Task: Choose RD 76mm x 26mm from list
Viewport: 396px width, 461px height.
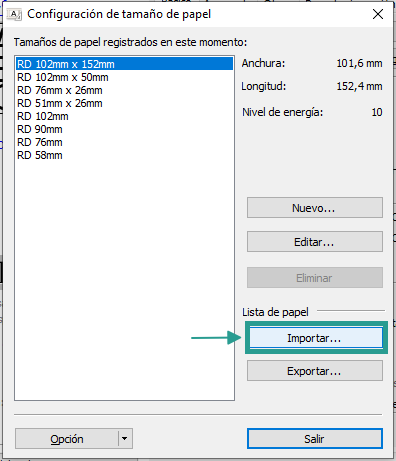Action: click(x=124, y=90)
